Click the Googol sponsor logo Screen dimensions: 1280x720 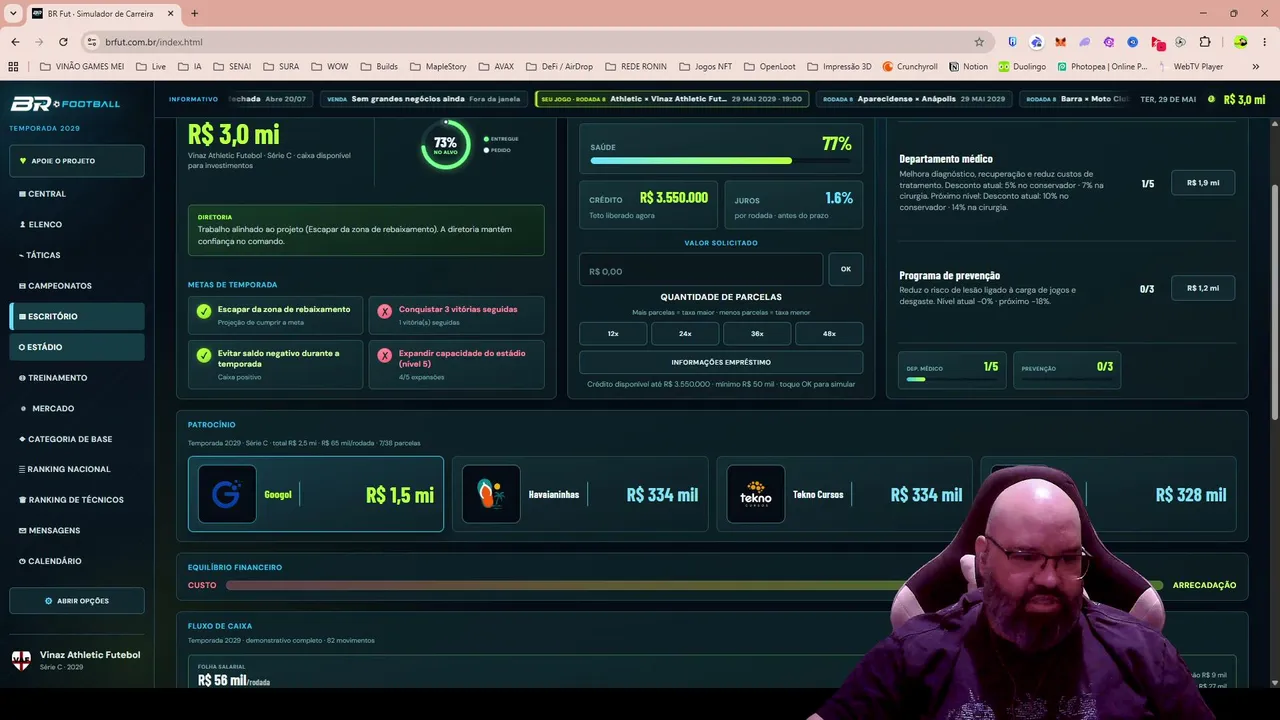227,494
